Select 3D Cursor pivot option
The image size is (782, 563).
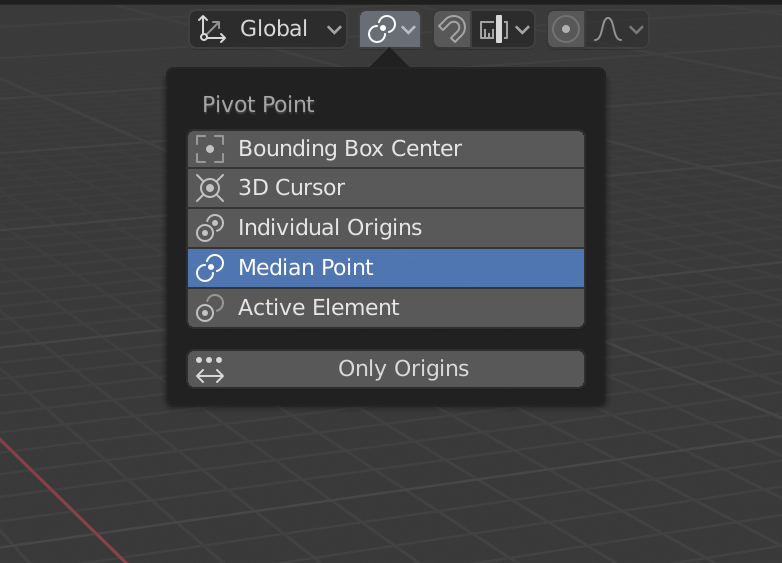click(386, 188)
